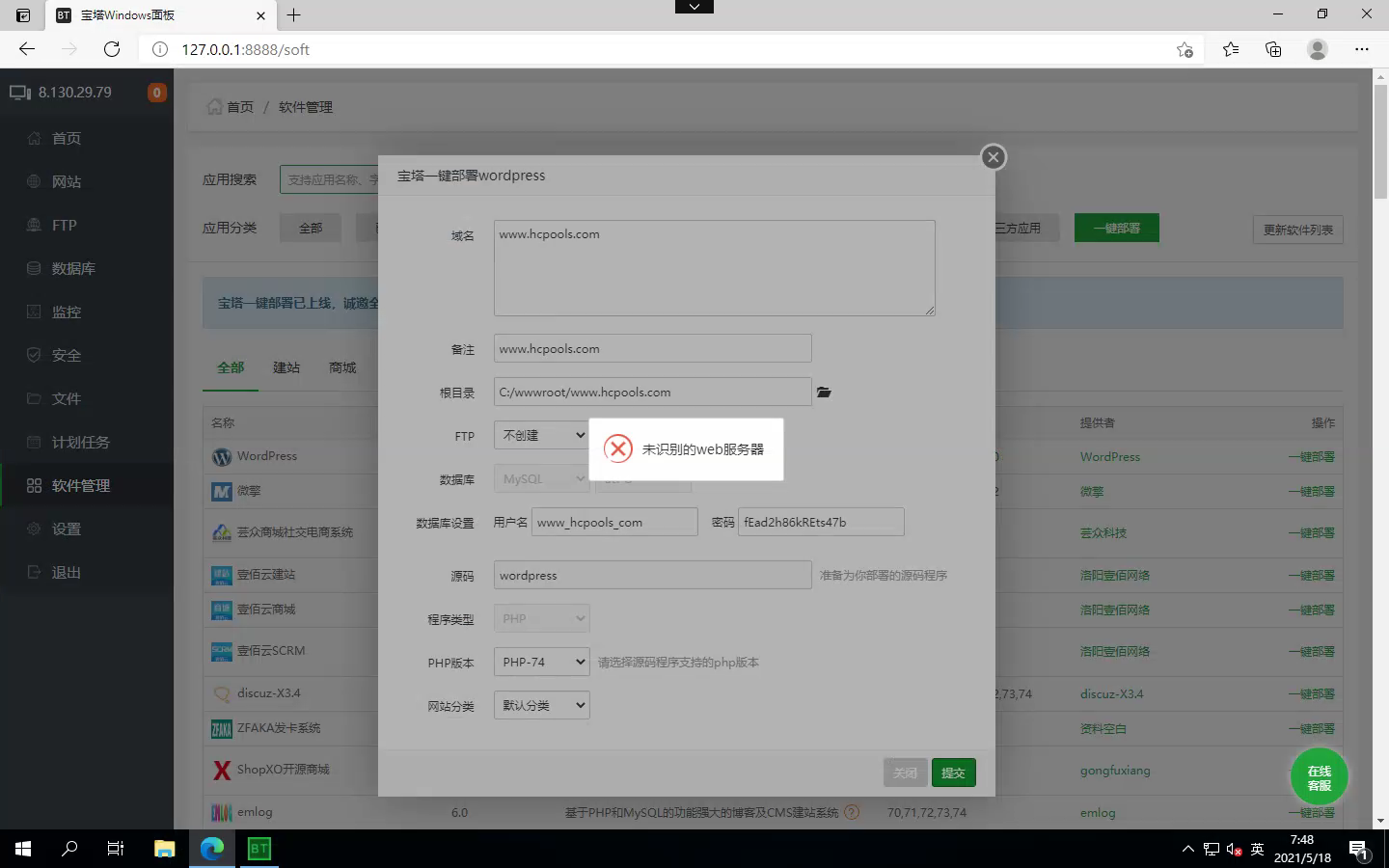Open File Explorer from the taskbar
Viewport: 1389px width, 868px height.
click(164, 849)
